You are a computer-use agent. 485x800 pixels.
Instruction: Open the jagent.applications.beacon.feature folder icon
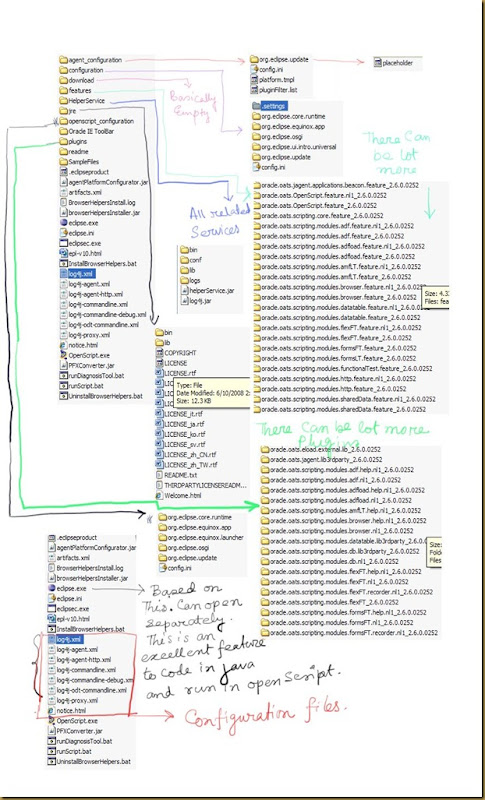(257, 185)
